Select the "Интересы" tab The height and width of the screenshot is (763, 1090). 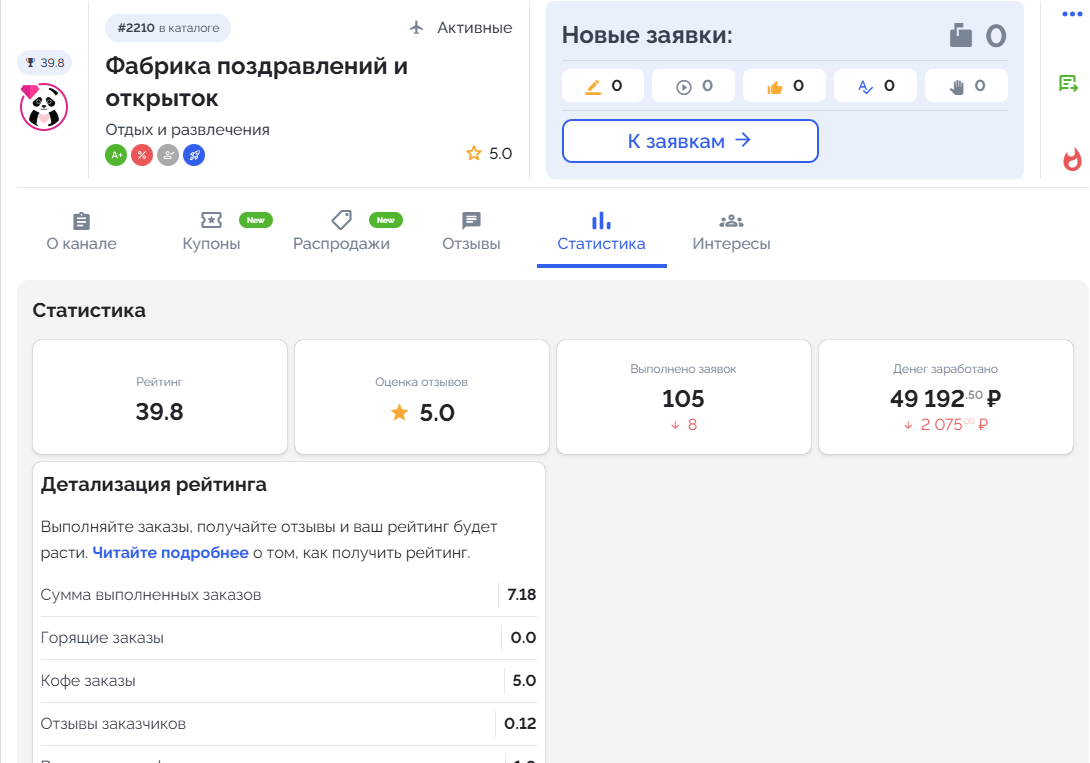(731, 232)
